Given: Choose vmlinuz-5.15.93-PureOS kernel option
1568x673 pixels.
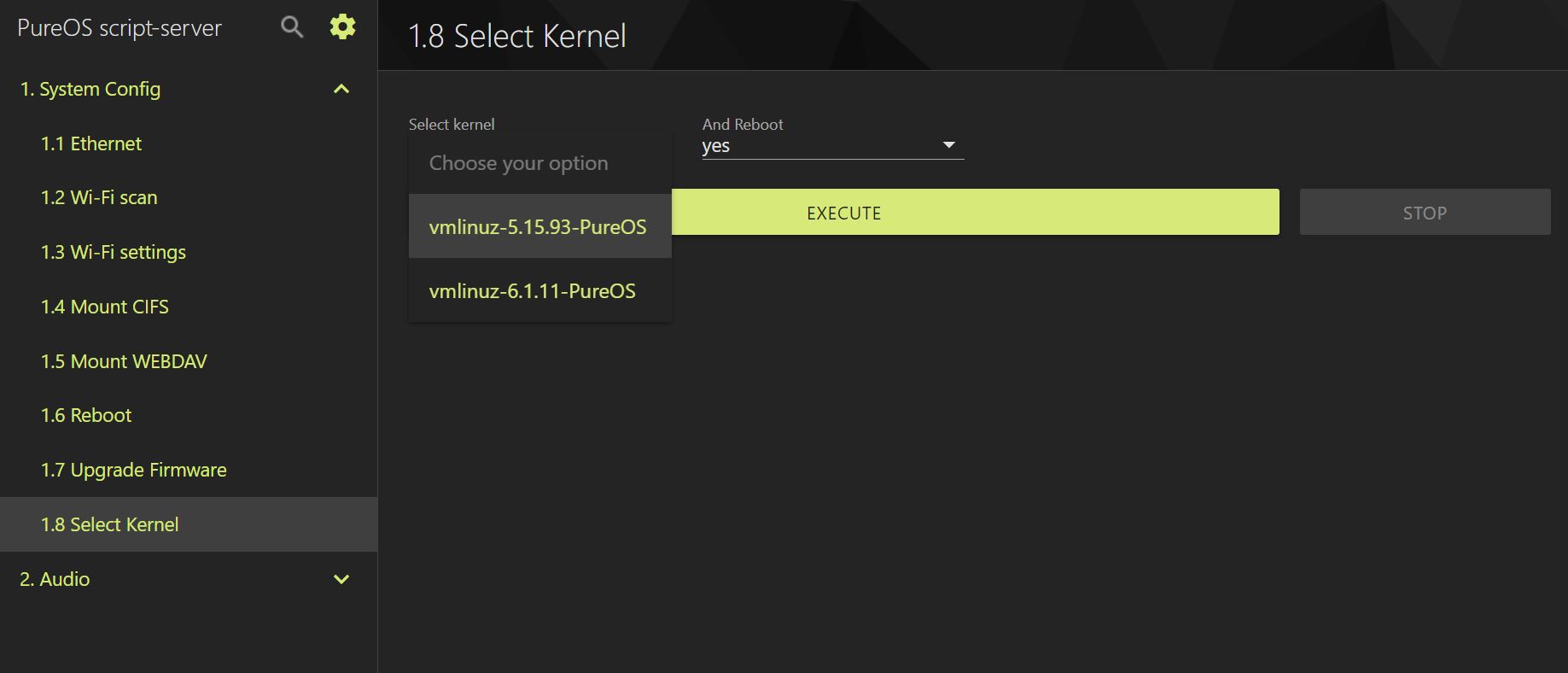Looking at the screenshot, I should (x=538, y=227).
